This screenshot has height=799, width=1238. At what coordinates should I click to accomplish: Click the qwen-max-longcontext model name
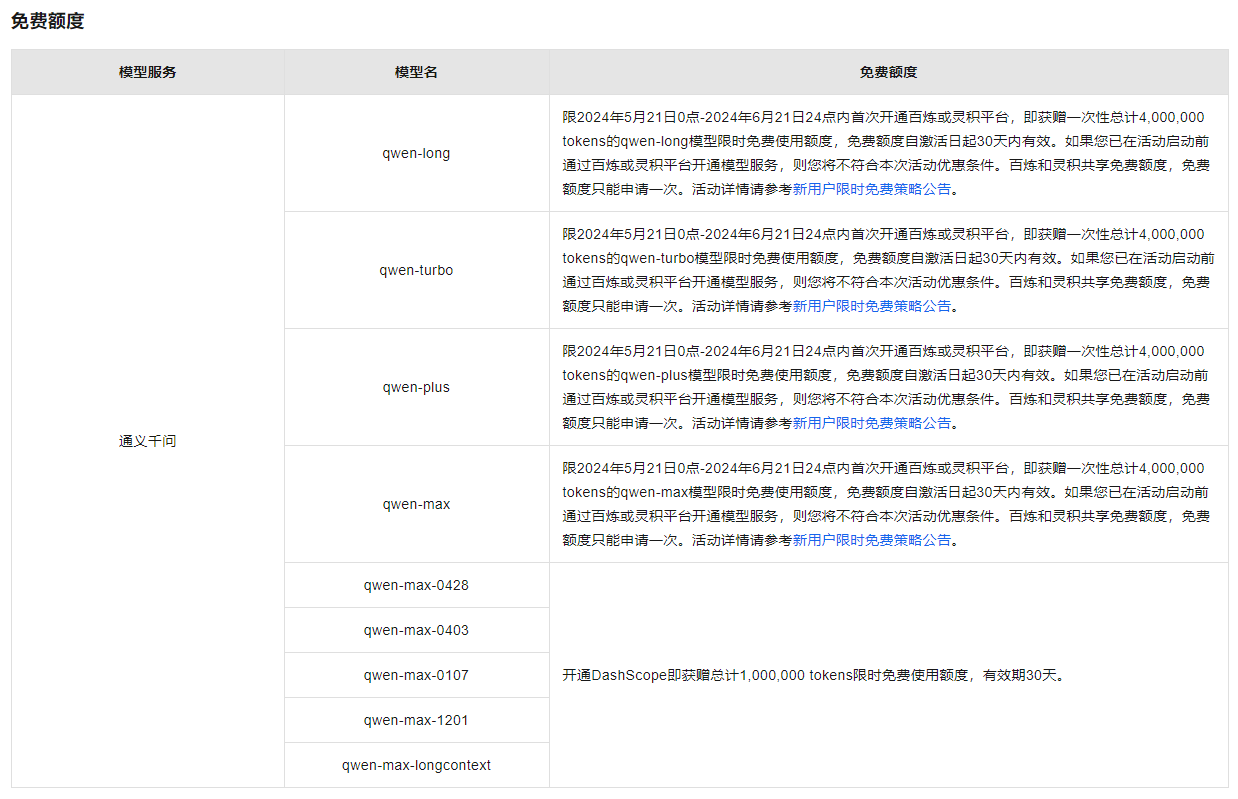click(416, 765)
